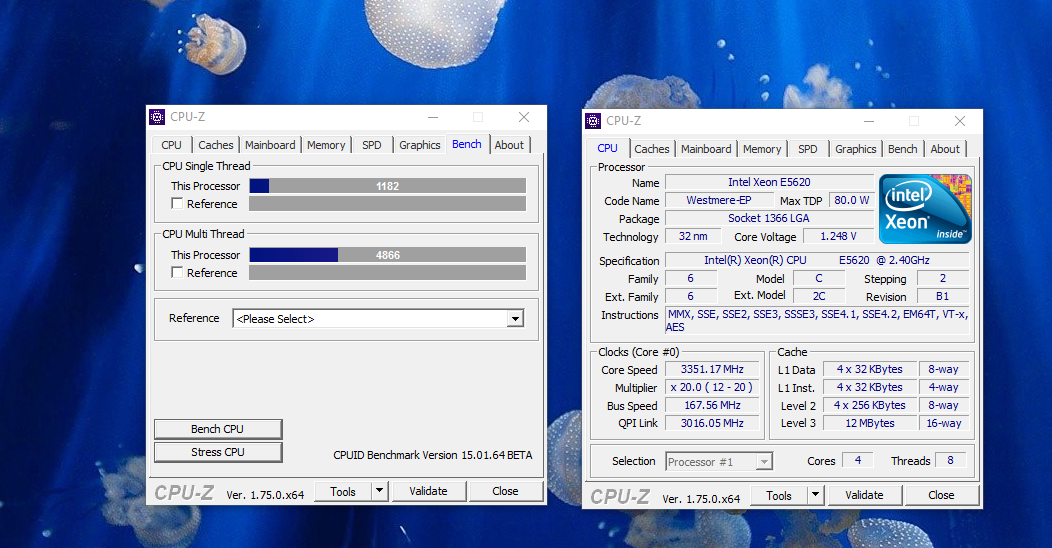Click Close button in Bench window
The image size is (1052, 548).
click(x=505, y=491)
